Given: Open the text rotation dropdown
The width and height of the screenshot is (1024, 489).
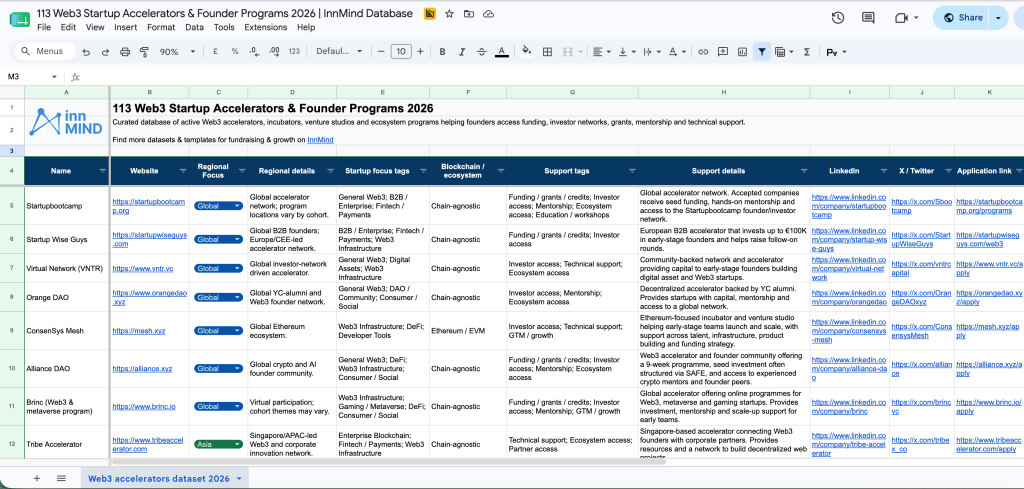Looking at the screenshot, I should 677,52.
